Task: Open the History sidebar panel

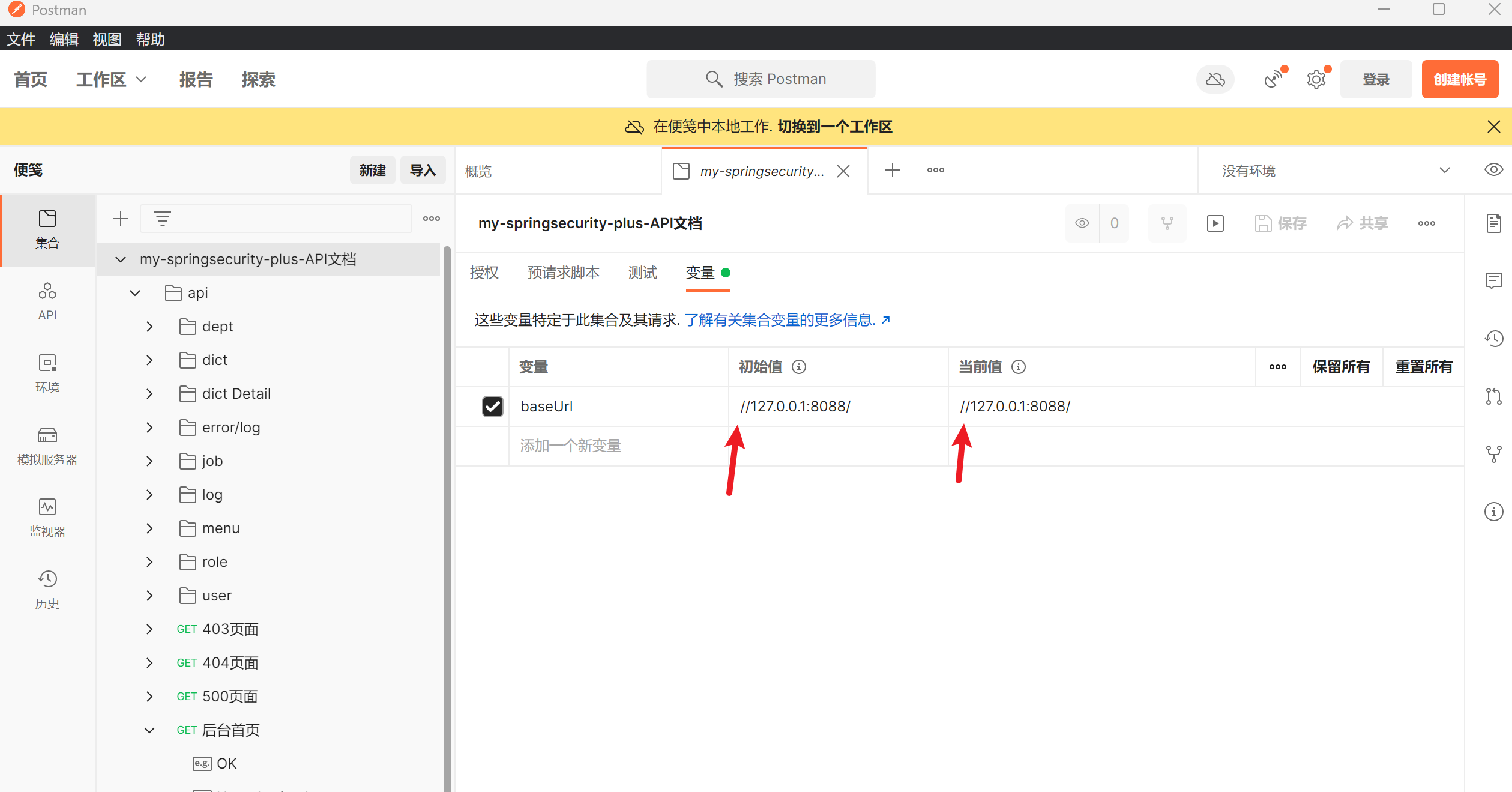Action: tap(47, 589)
